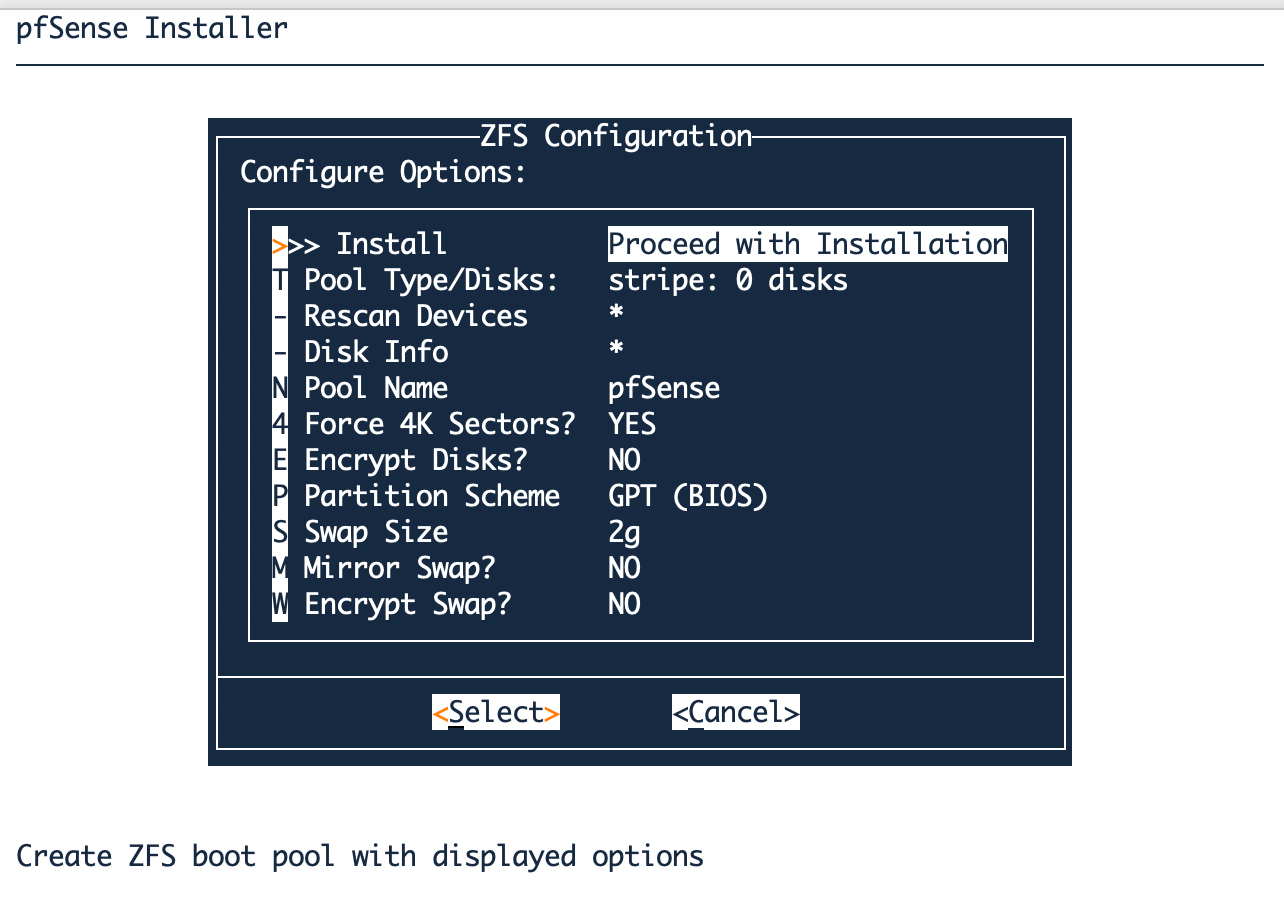Toggle Force 4K Sectors option
Screen dimensions: 1284x920
[464, 424]
